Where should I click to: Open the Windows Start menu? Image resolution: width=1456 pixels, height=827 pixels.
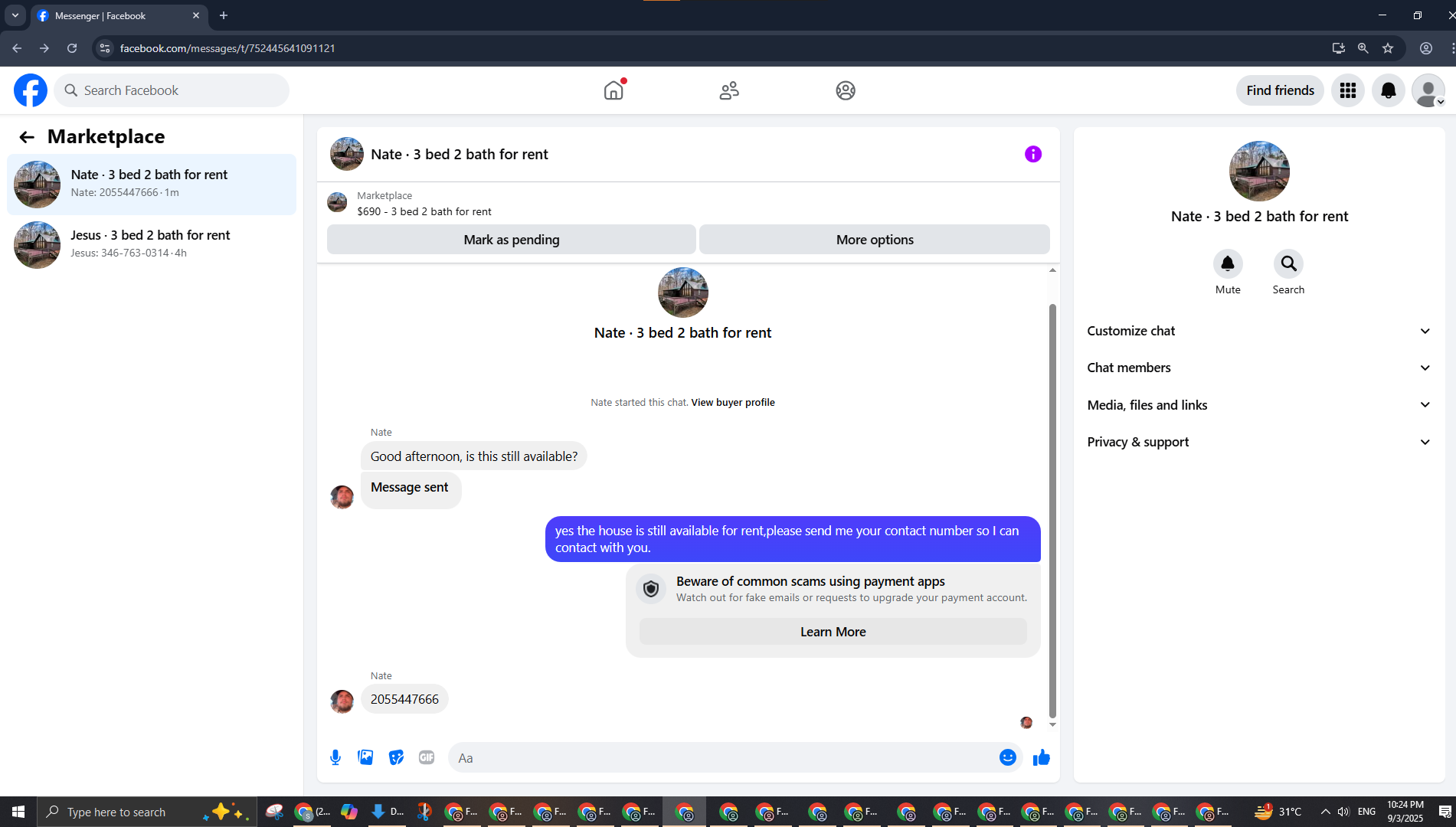tap(18, 812)
